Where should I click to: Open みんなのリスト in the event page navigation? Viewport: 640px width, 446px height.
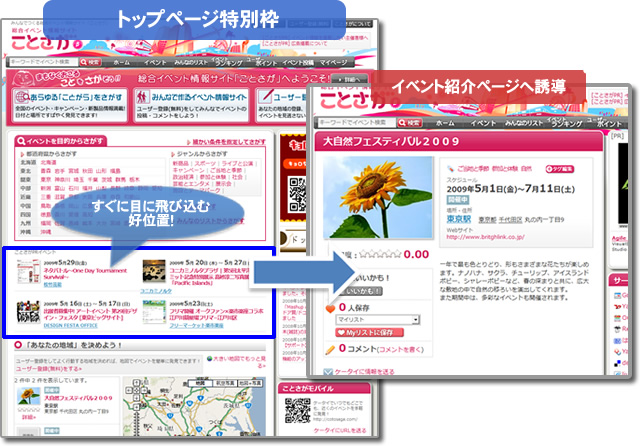[x=524, y=123]
